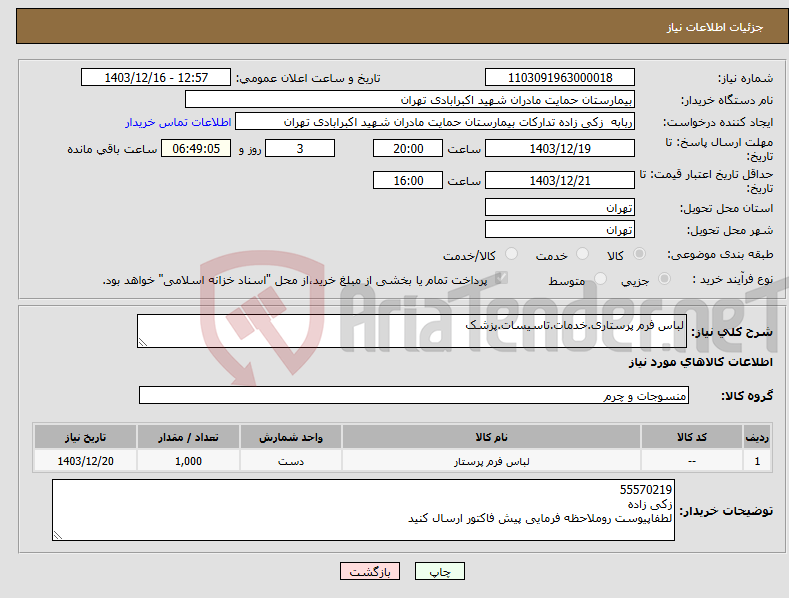The height and width of the screenshot is (598, 789).
Task: Click the remaining time field 06:49:05
Action: pos(196,148)
